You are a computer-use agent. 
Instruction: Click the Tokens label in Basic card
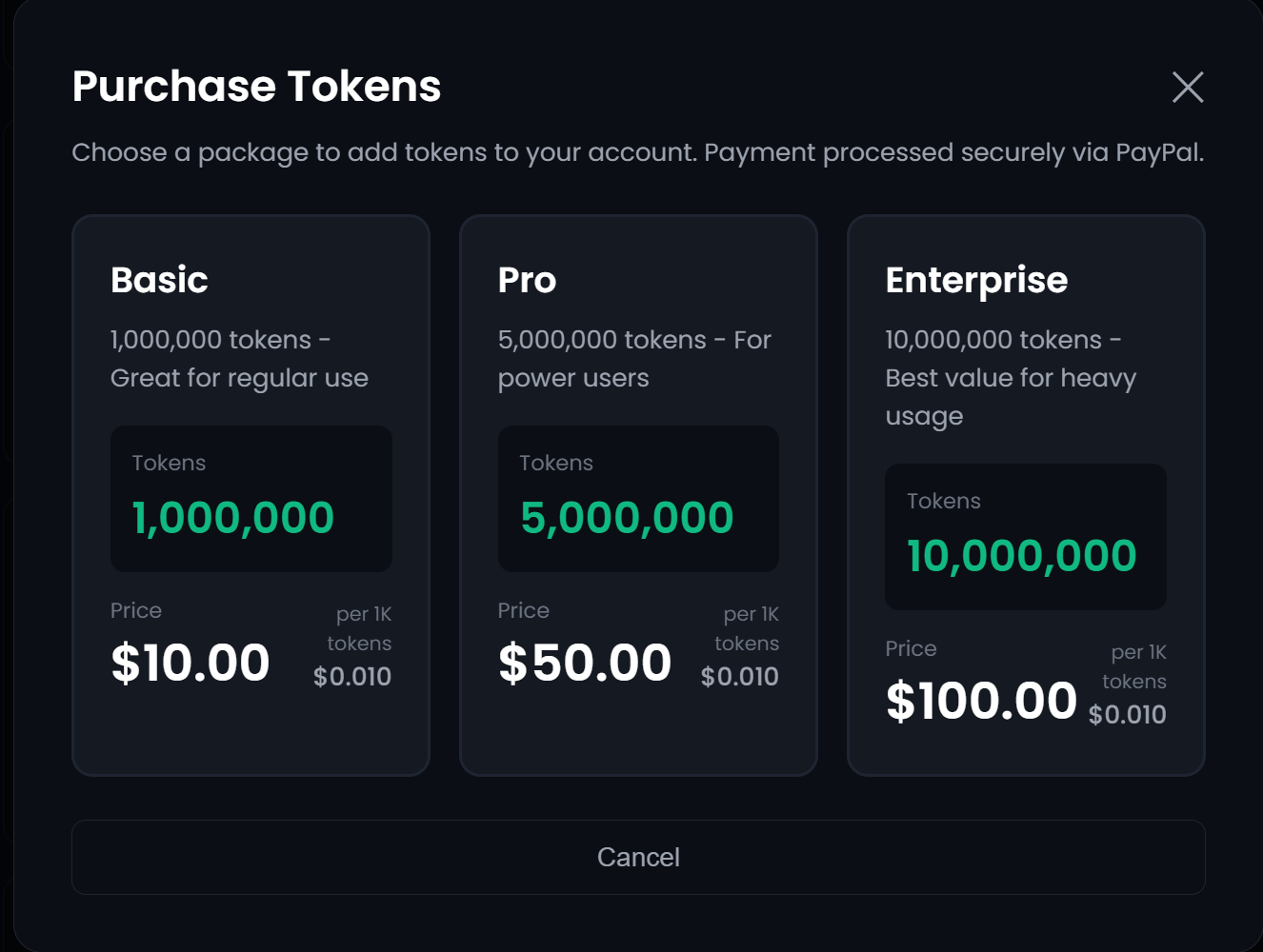[x=169, y=463]
